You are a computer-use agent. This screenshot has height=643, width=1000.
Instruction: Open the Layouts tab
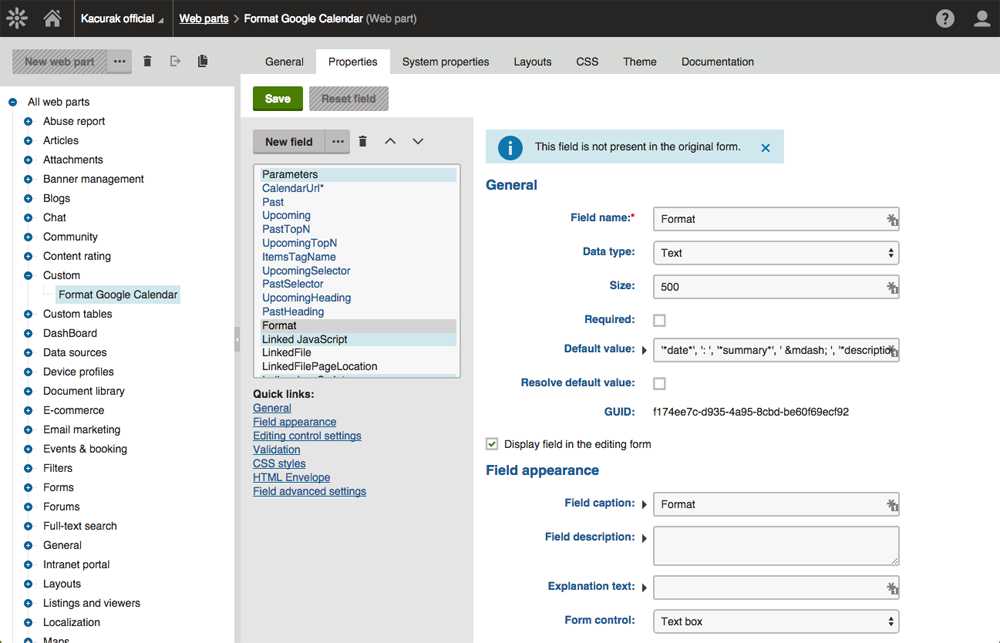tap(532, 62)
